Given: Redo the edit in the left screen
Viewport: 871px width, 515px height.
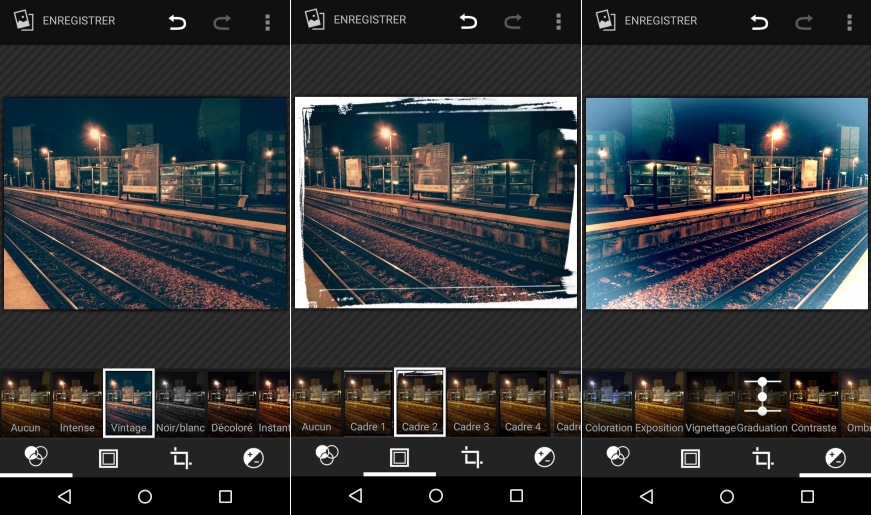Looking at the screenshot, I should pyautogui.click(x=222, y=22).
